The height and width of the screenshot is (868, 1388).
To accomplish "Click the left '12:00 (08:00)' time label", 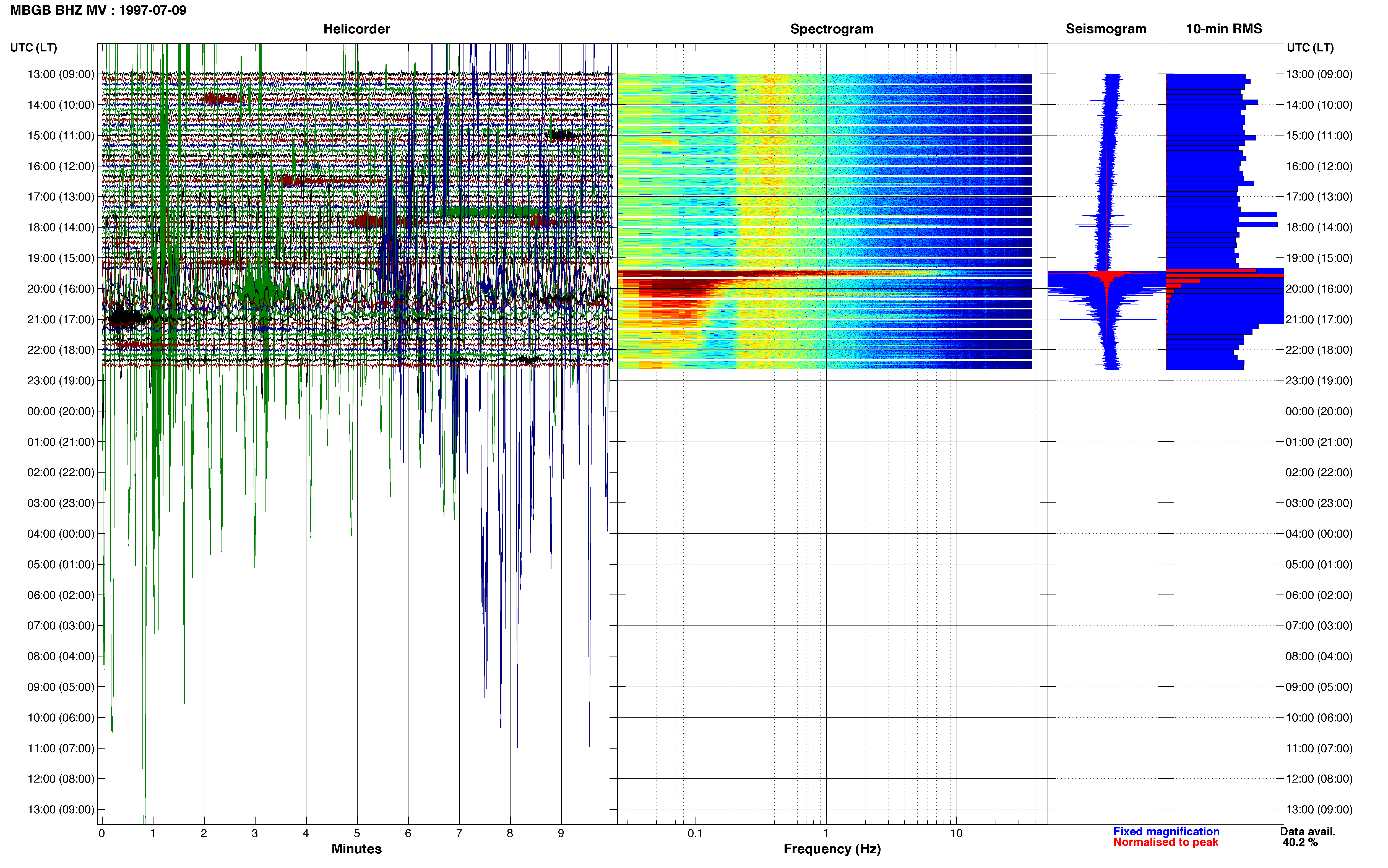I will click(61, 779).
